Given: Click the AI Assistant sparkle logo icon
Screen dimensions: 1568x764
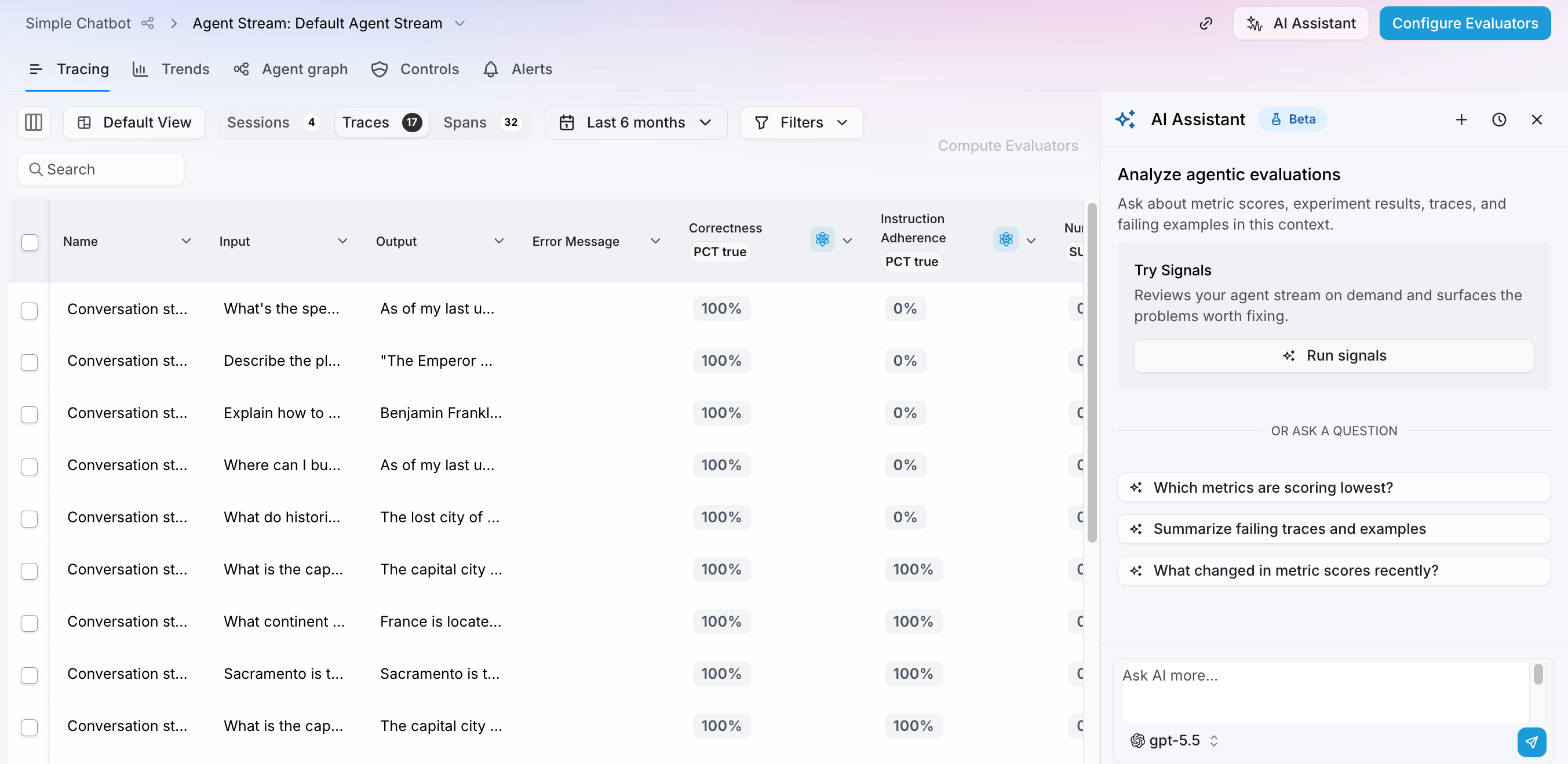Looking at the screenshot, I should click(1125, 119).
